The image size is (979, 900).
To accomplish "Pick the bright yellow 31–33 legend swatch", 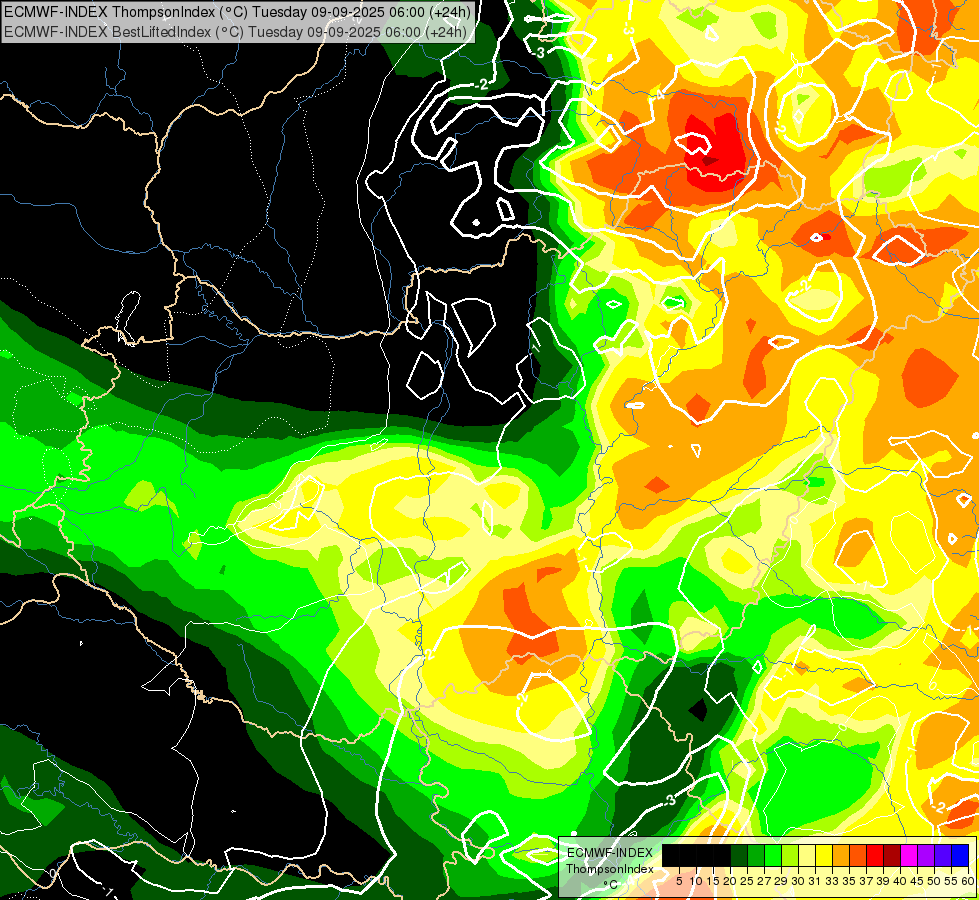I will point(824,855).
